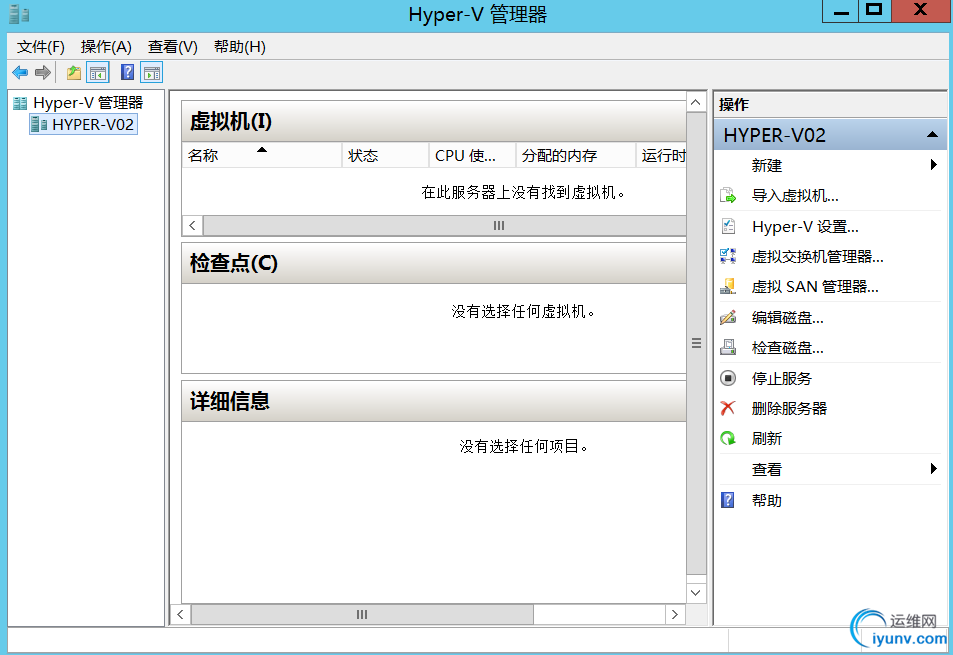The width and height of the screenshot is (953, 655).
Task: Click 刷新 action text
Action: click(766, 439)
